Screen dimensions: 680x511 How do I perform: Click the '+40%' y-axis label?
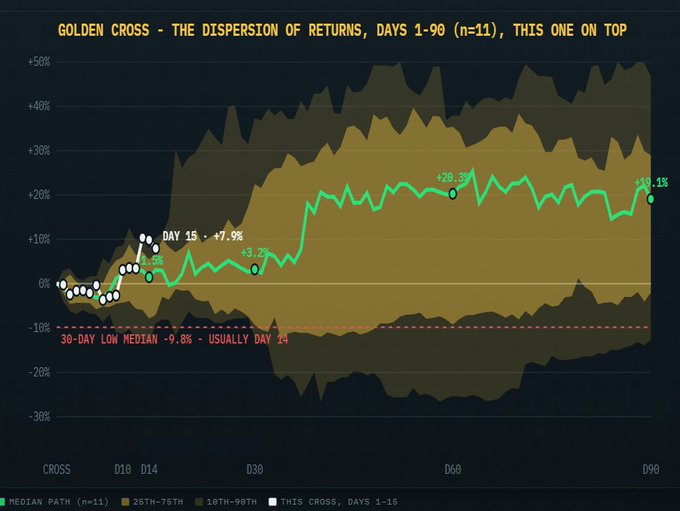point(39,106)
